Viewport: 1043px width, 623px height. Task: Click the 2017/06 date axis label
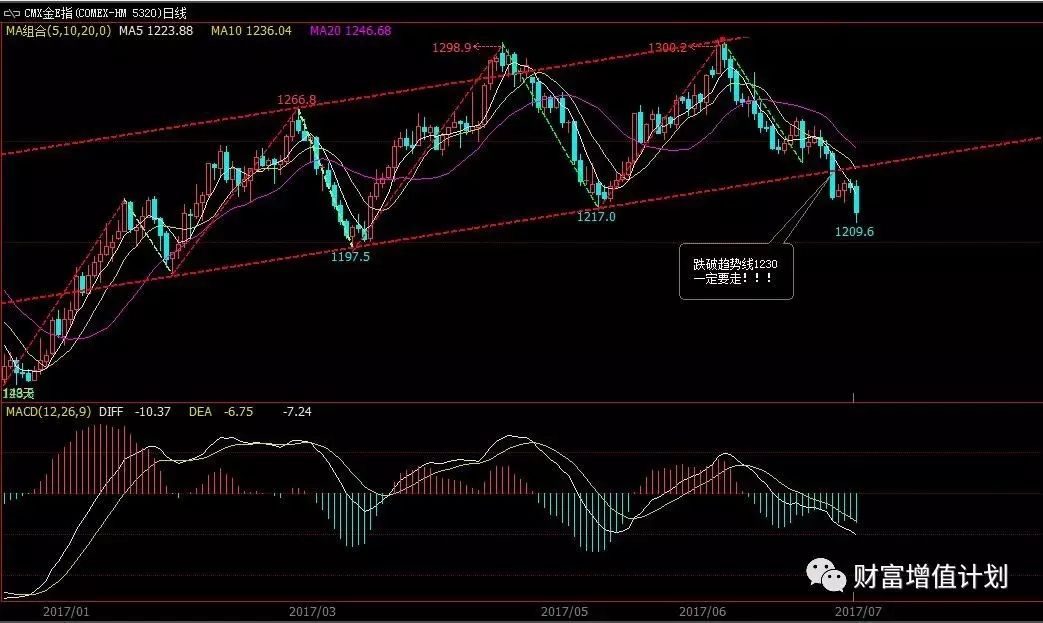(x=702, y=612)
